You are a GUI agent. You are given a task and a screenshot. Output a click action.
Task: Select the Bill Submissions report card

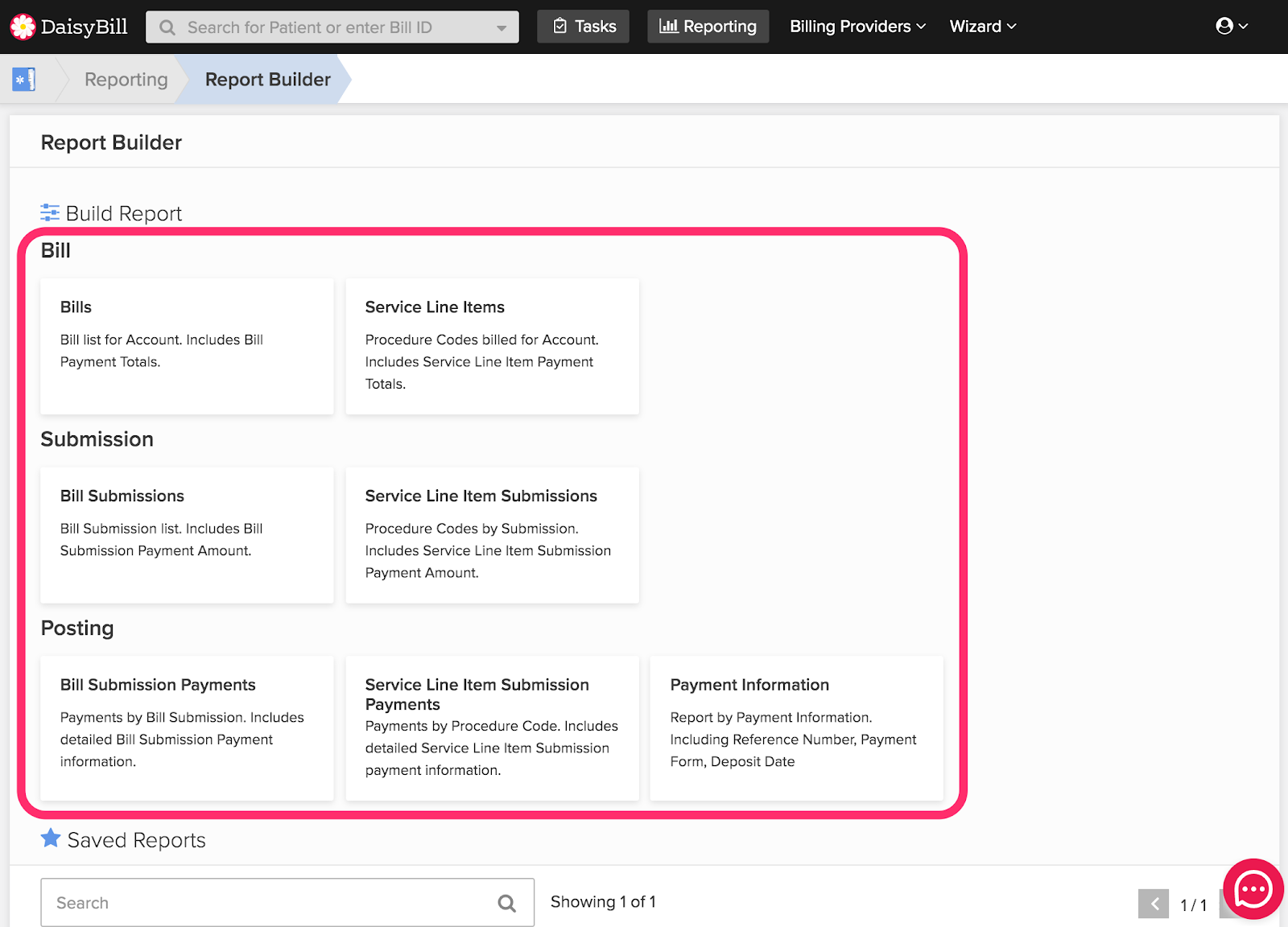click(x=187, y=535)
